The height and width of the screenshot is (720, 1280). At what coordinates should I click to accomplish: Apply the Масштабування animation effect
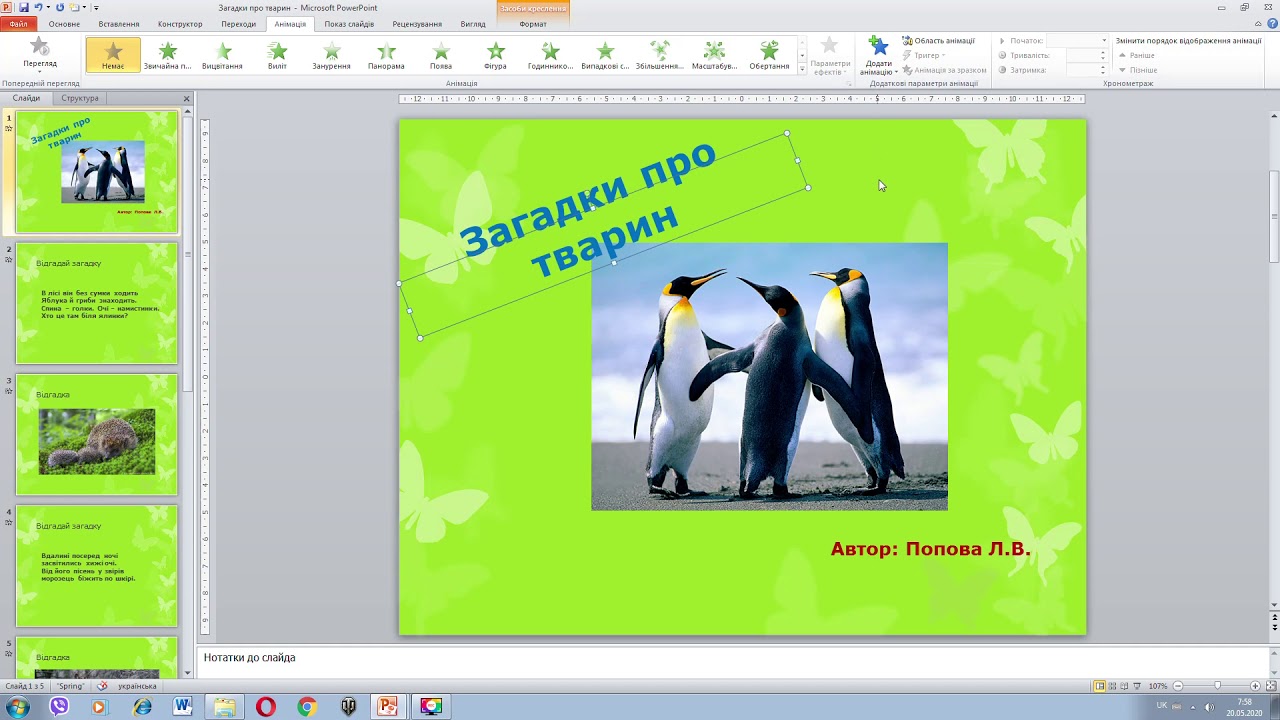(714, 55)
